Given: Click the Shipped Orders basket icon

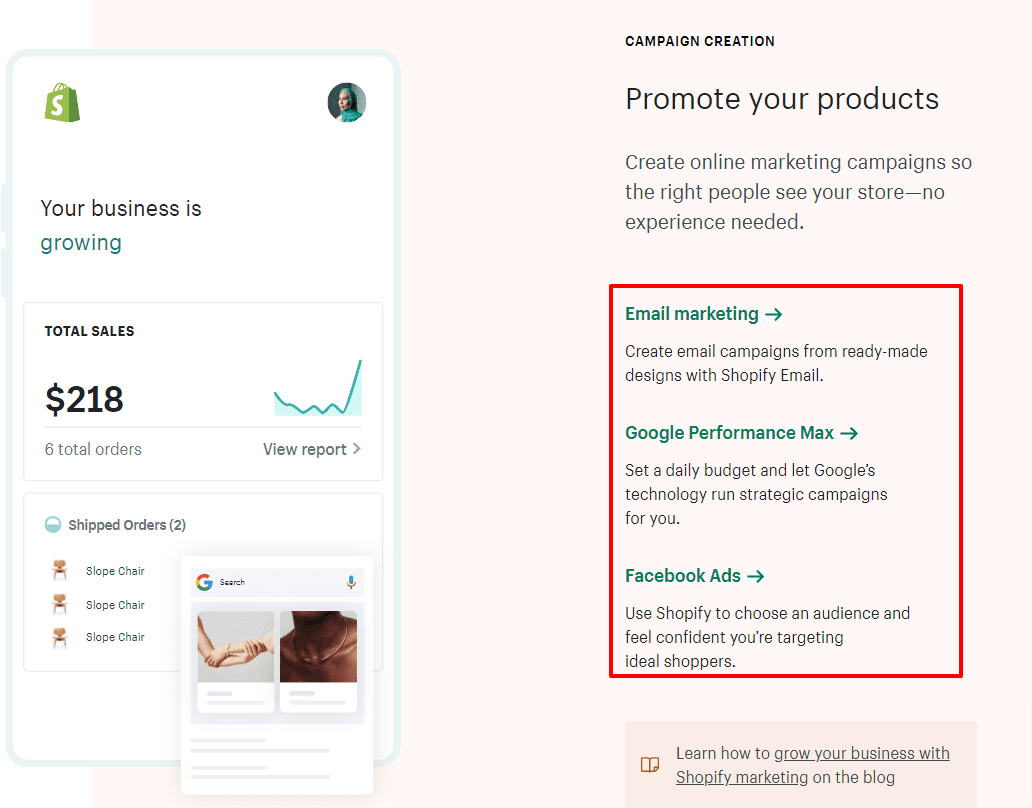Looking at the screenshot, I should (x=55, y=524).
